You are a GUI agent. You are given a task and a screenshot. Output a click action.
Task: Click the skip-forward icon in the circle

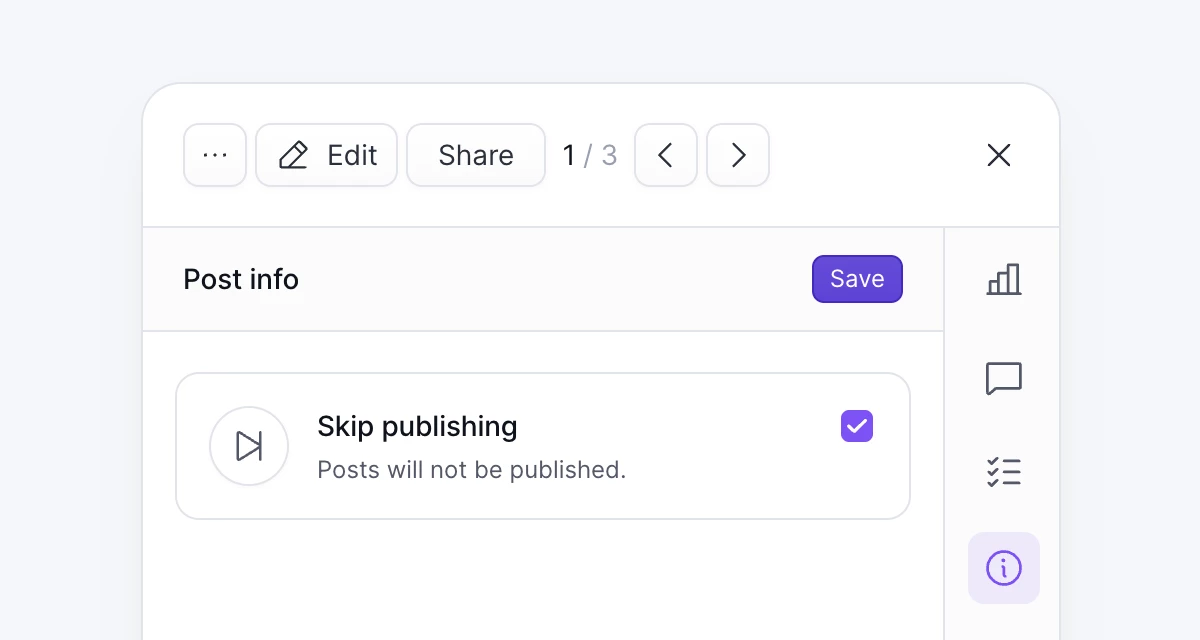249,446
